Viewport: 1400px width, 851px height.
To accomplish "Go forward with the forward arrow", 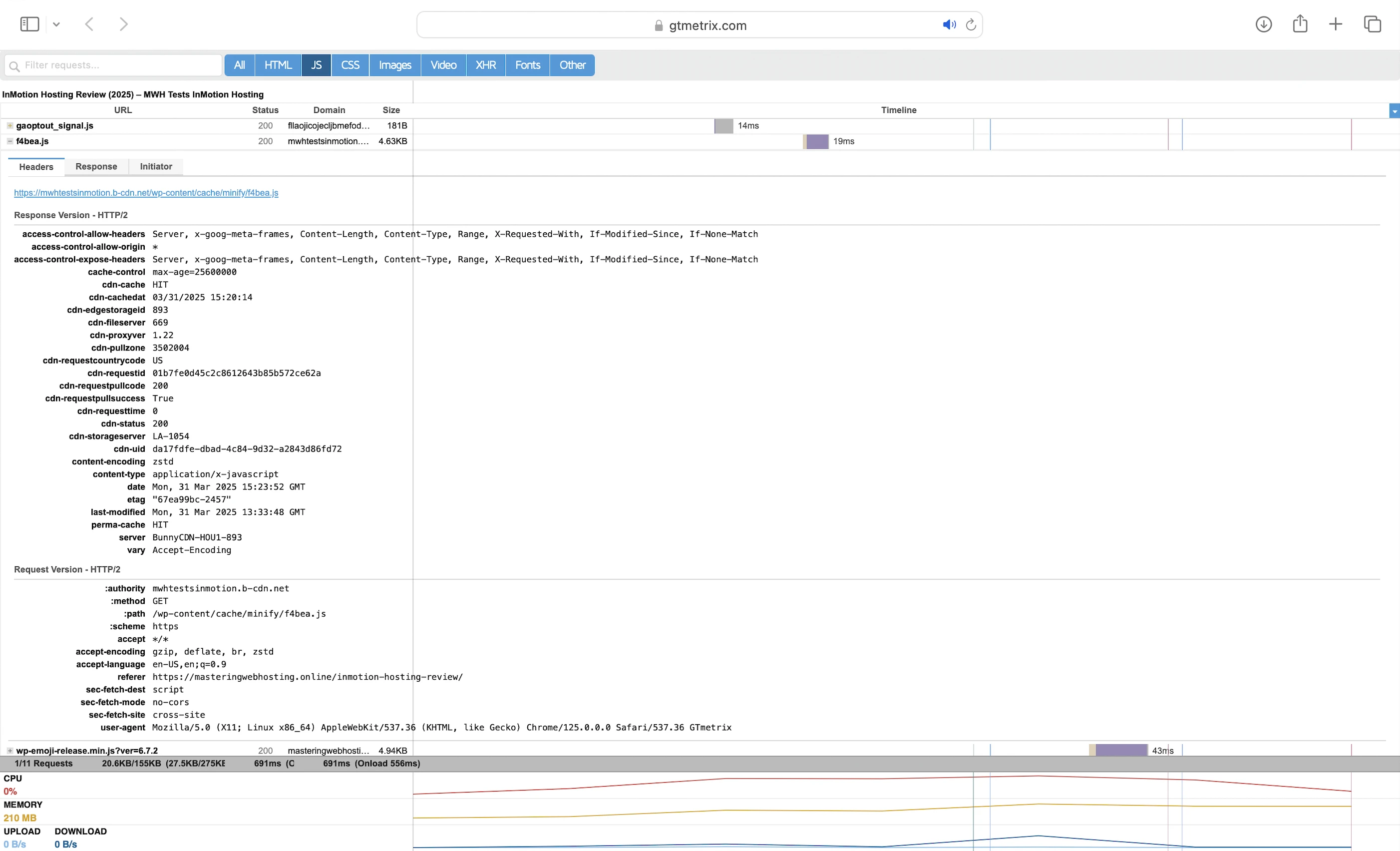I will (x=123, y=24).
